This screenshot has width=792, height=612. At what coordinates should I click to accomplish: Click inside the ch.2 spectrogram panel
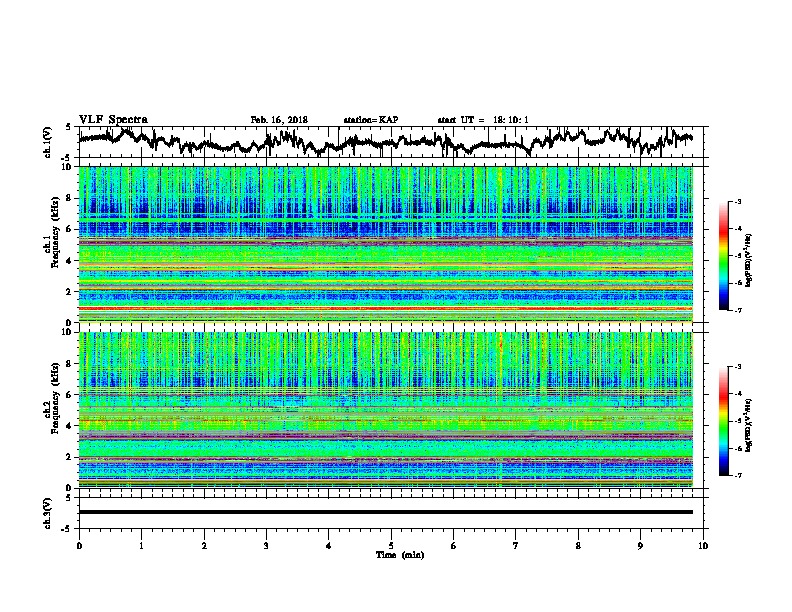385,410
